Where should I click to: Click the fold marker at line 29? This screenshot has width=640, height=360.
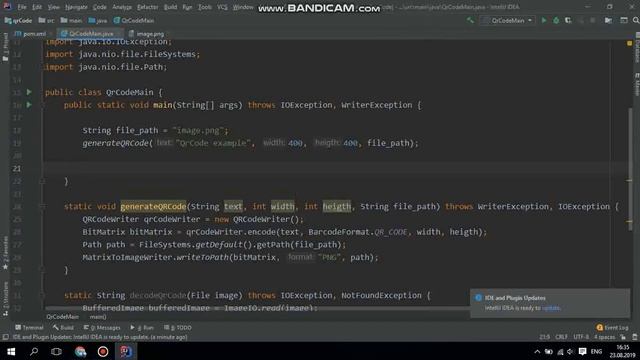[42, 270]
